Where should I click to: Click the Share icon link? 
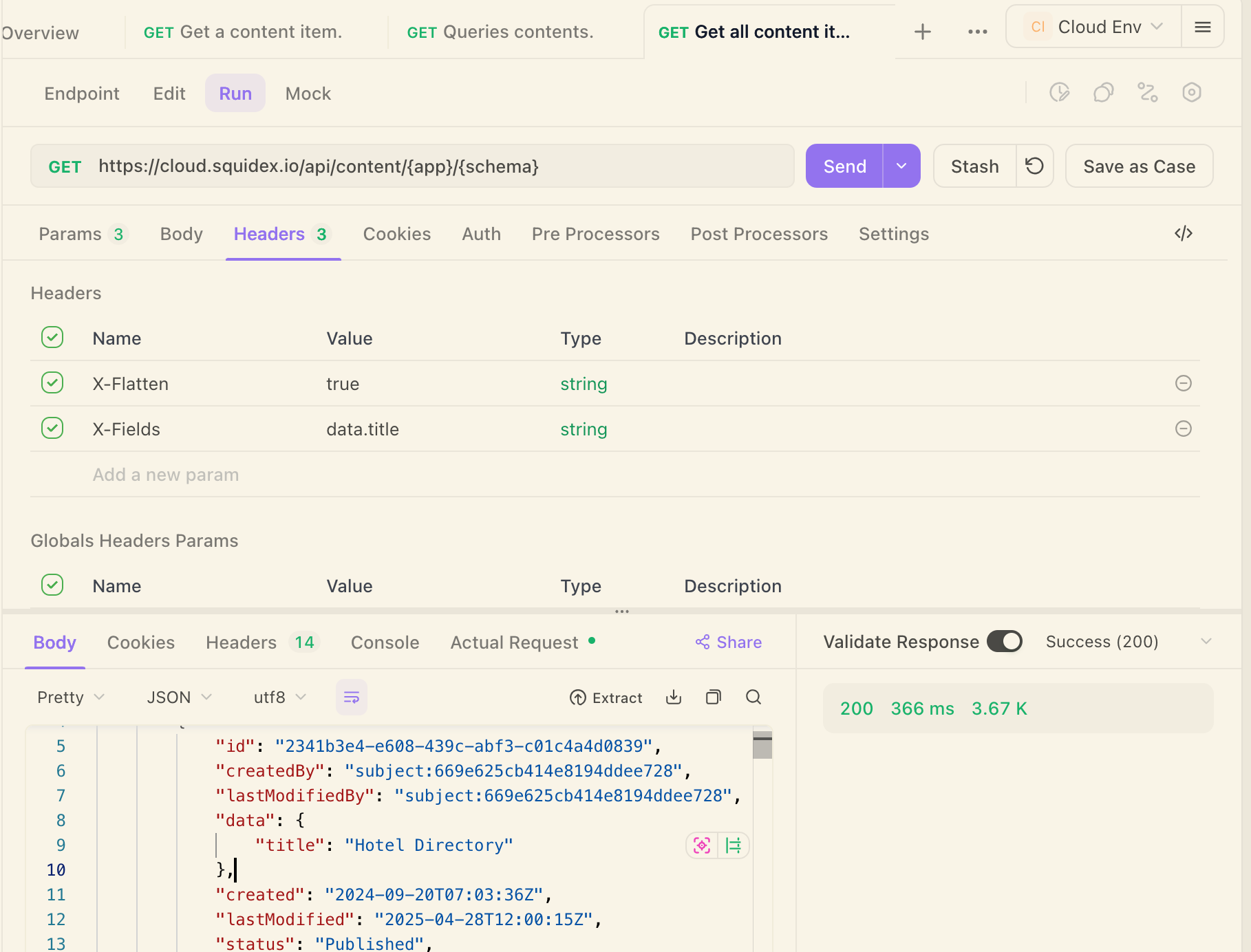pyautogui.click(x=728, y=642)
